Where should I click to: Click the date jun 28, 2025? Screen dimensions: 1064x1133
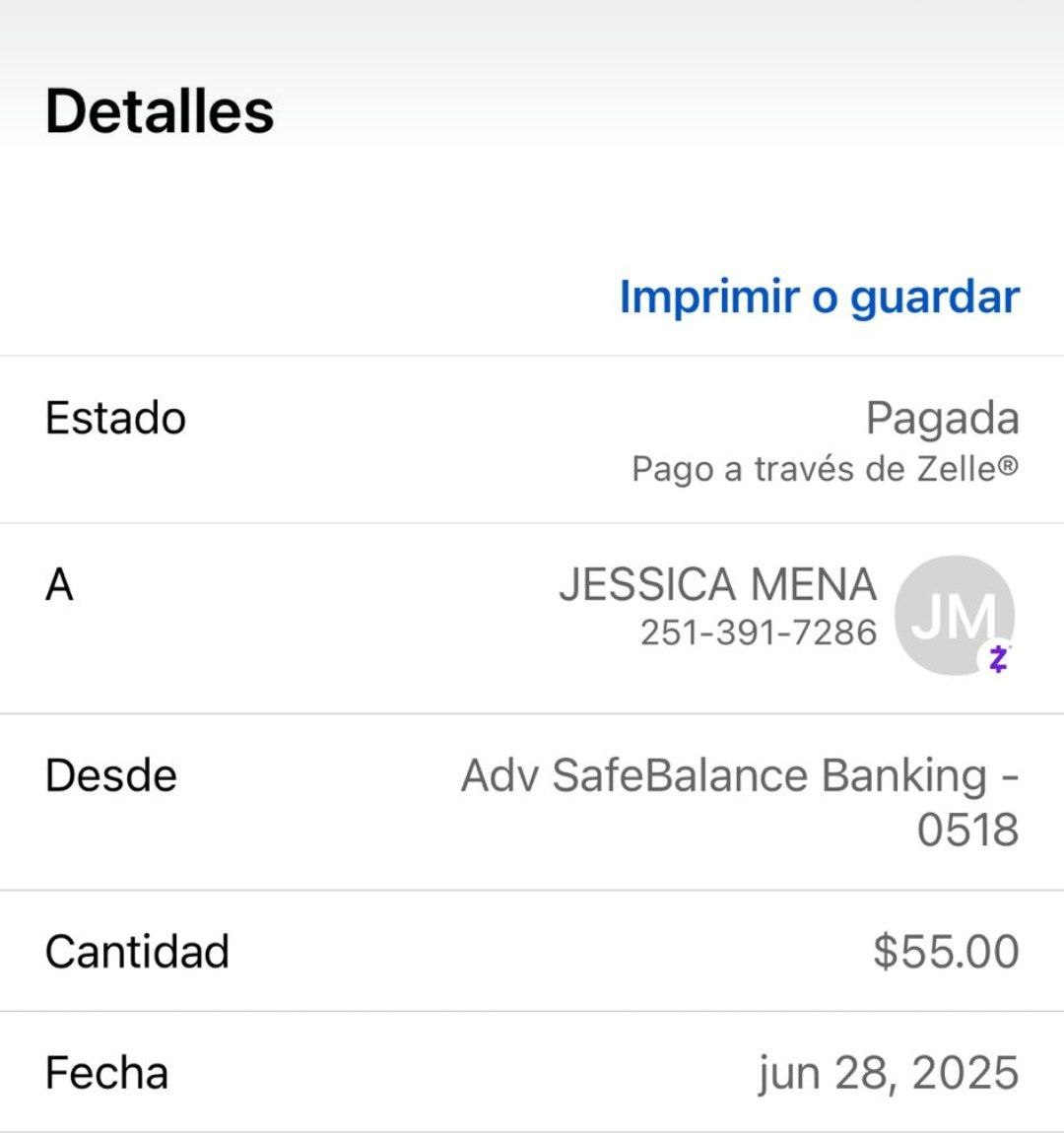[x=888, y=1073]
